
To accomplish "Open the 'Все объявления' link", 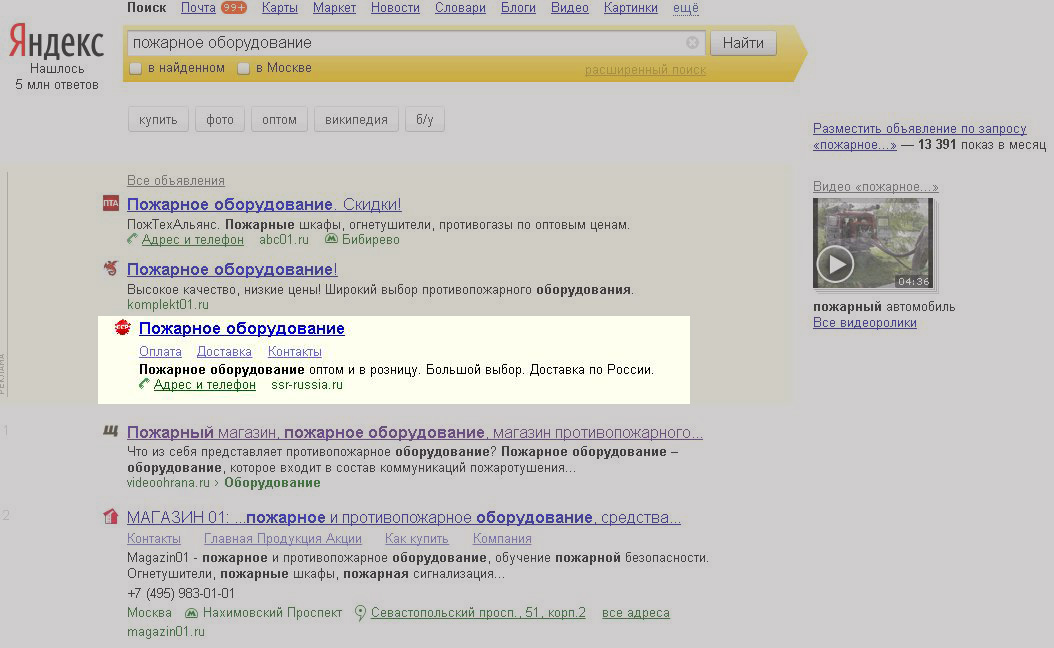I will (176, 181).
